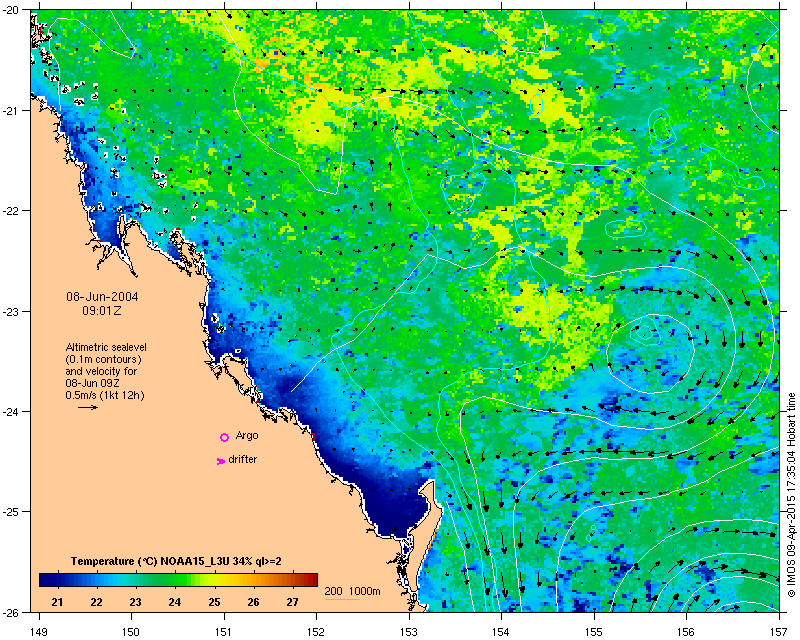The image size is (800, 640).
Task: Click the 26 value on color scale
Action: point(253,602)
